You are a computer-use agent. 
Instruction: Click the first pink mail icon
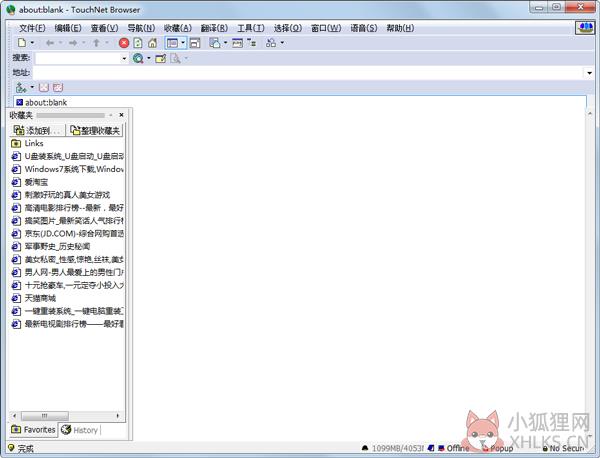(x=44, y=88)
